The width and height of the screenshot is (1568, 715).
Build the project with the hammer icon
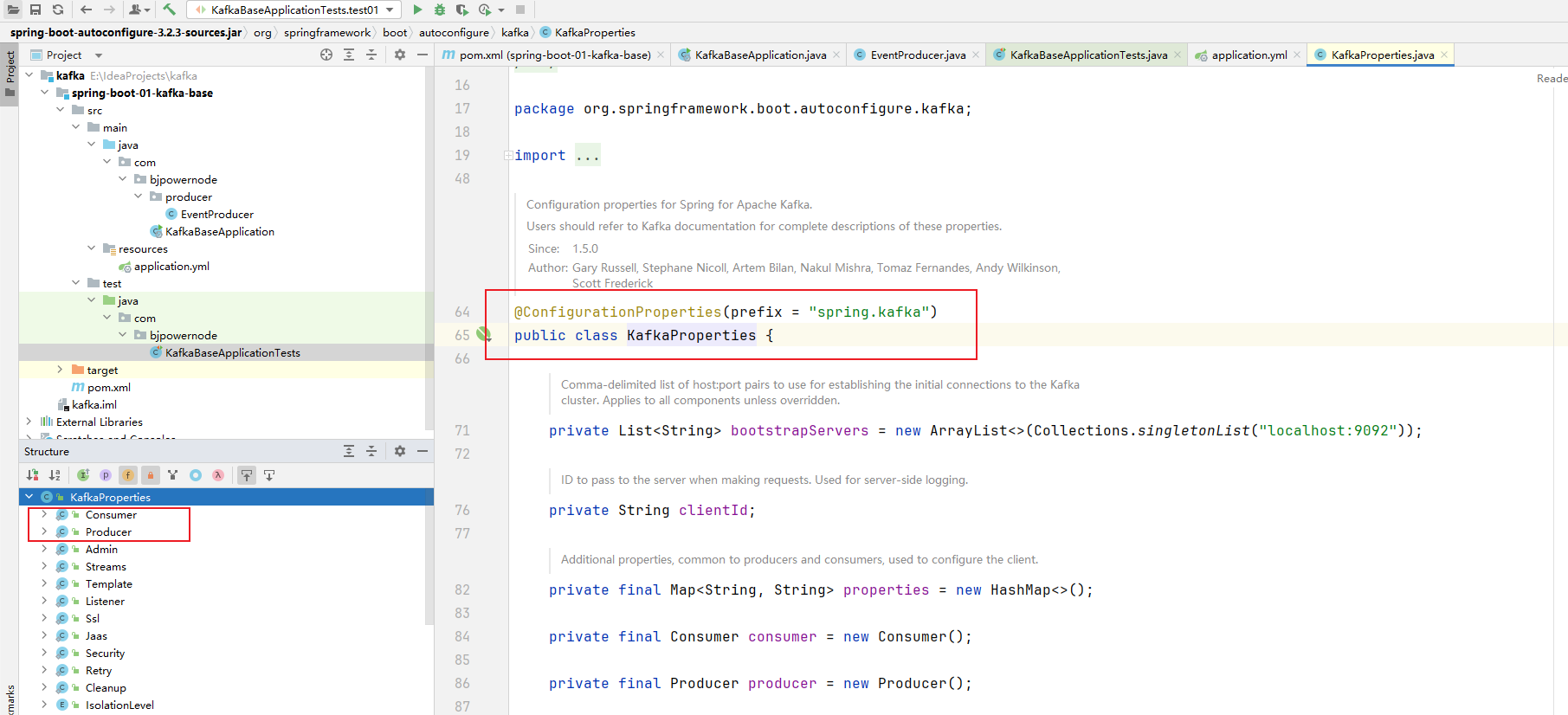pyautogui.click(x=169, y=10)
